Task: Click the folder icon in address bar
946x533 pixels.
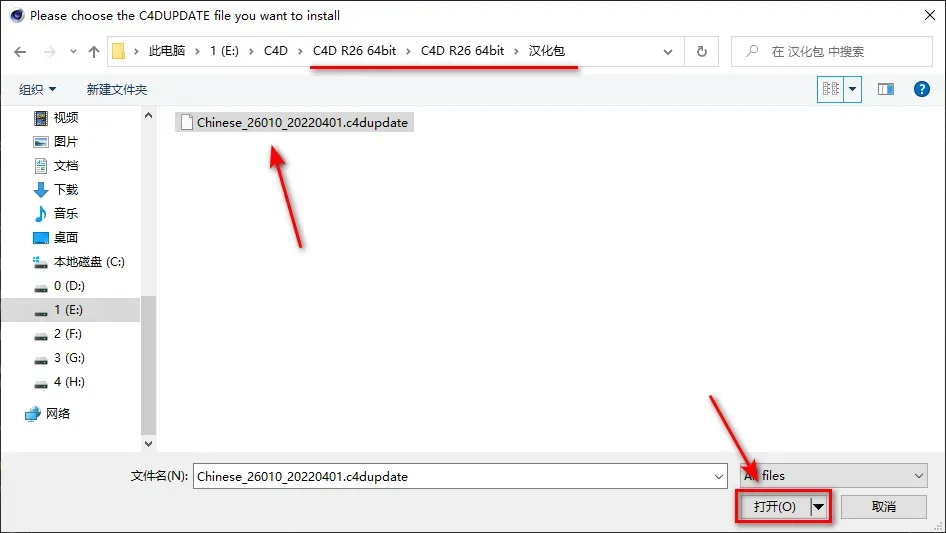Action: pyautogui.click(x=119, y=51)
